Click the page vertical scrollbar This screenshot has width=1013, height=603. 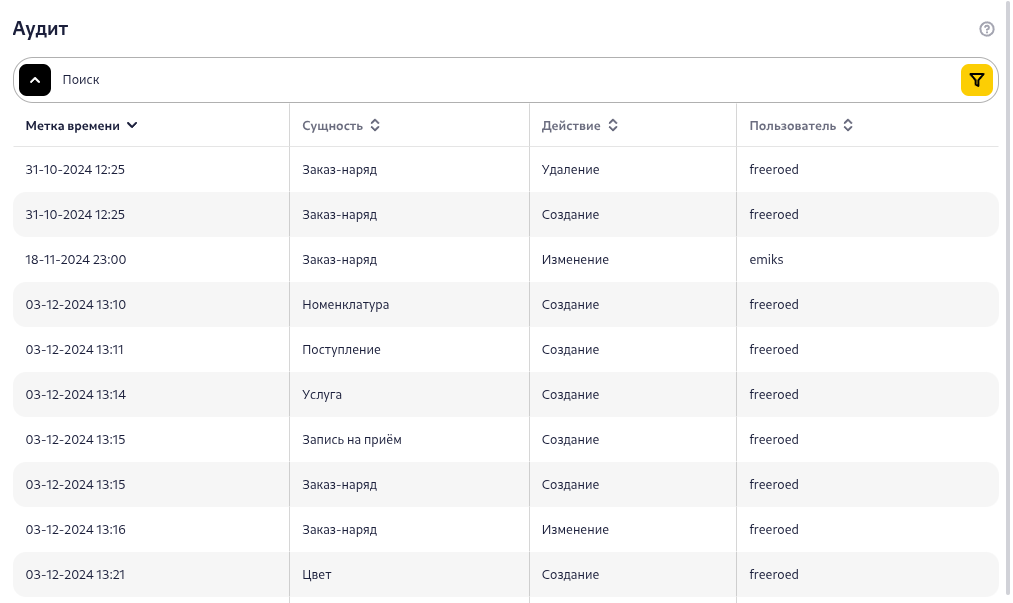[1009, 300]
